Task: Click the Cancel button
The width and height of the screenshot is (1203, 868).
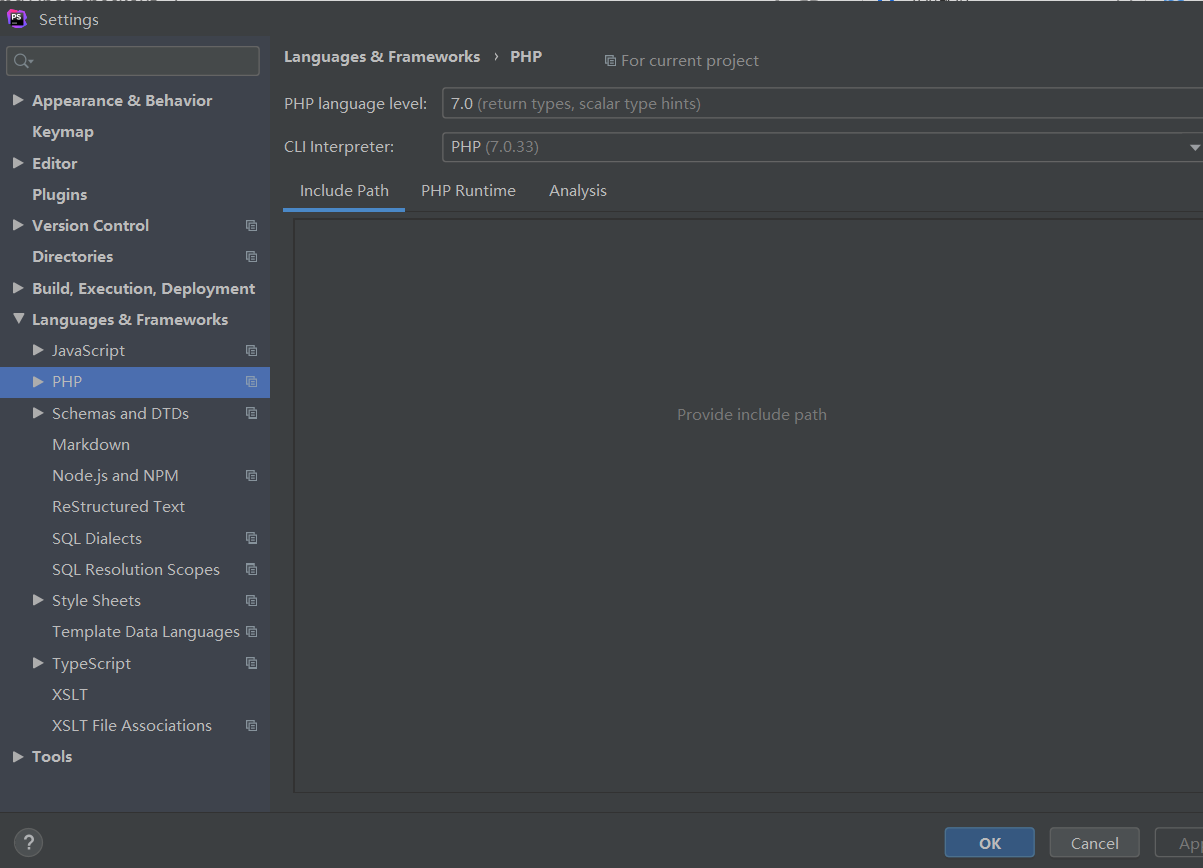Action: coord(1095,843)
